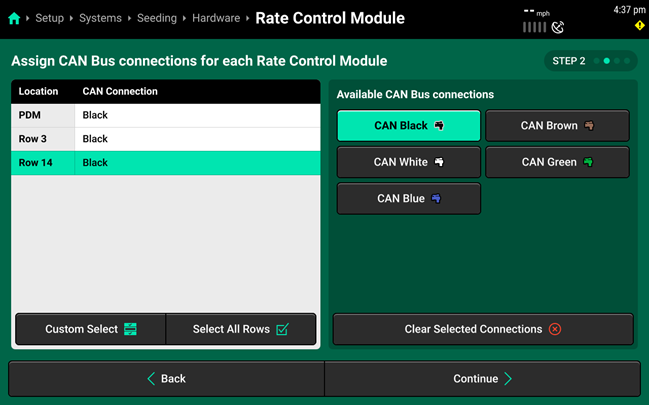Viewport: 649px width, 405px height.
Task: Open the GPS satellite status icon
Action: tap(558, 27)
